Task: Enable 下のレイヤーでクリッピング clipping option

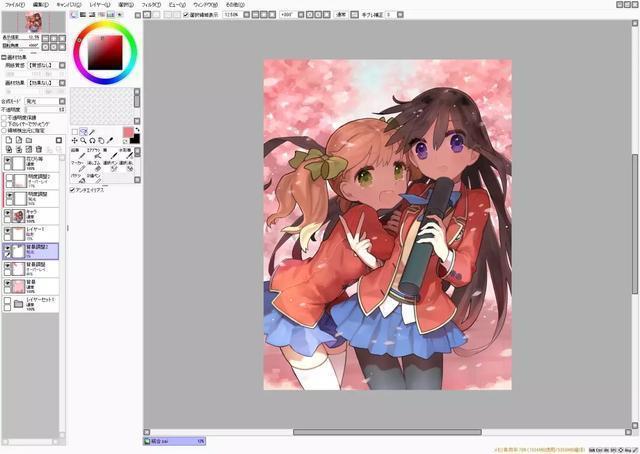Action: tap(4, 124)
